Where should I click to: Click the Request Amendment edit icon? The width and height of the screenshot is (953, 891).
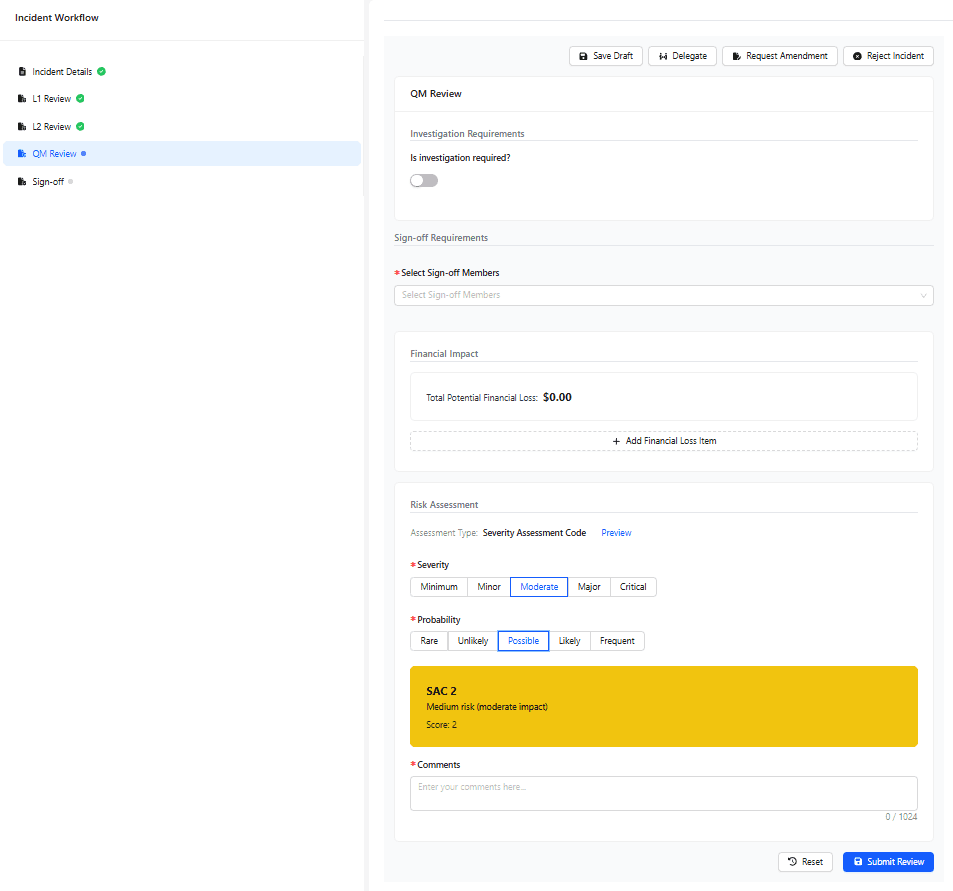click(x=737, y=56)
